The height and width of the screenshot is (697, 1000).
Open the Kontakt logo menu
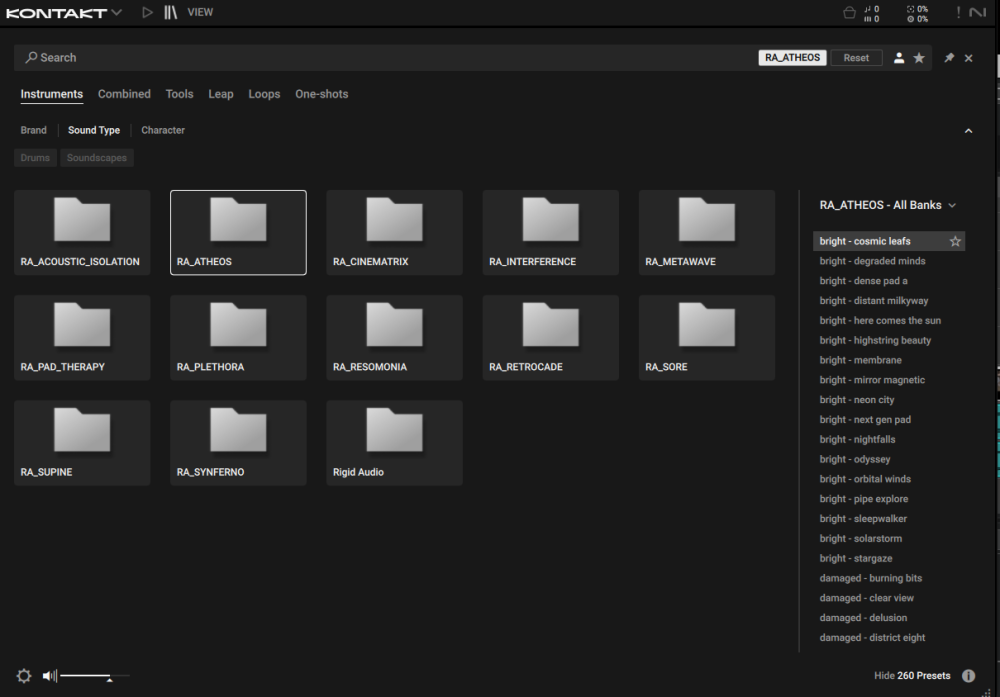(x=63, y=13)
